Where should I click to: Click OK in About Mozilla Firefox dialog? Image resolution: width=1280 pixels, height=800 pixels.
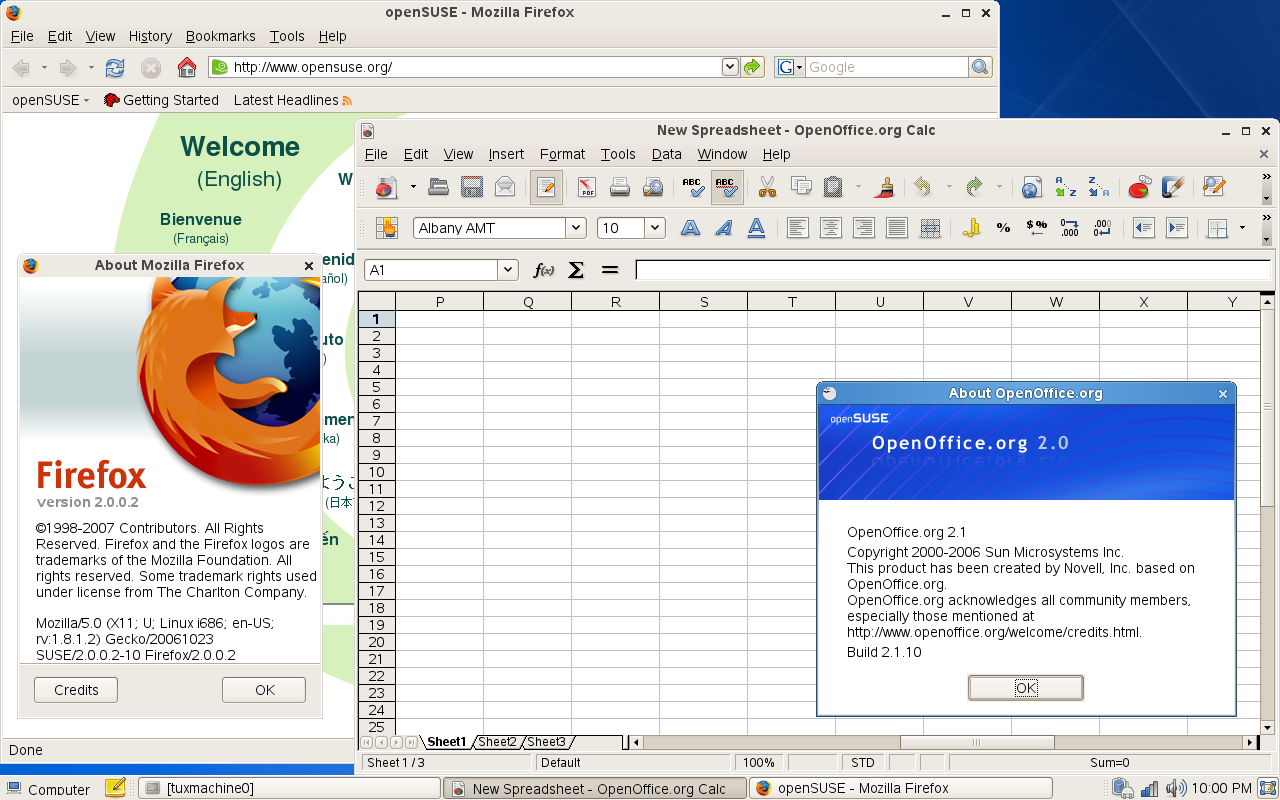(x=264, y=690)
